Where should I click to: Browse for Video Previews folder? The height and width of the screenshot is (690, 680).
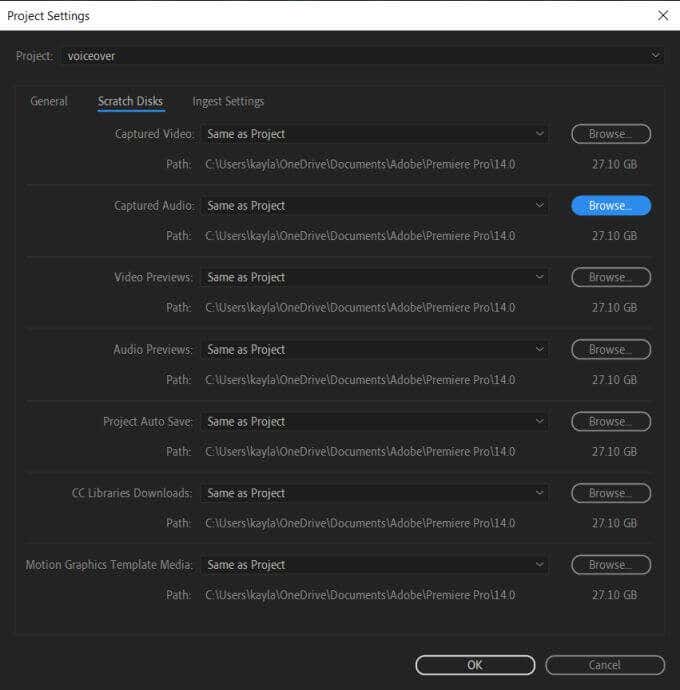tap(611, 277)
